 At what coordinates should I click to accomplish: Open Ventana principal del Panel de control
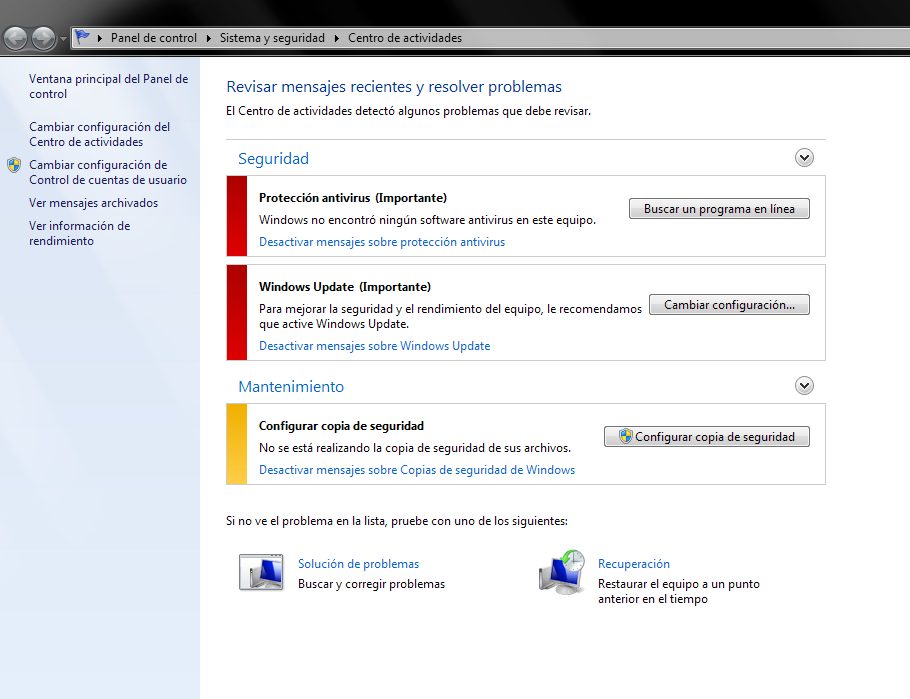pyautogui.click(x=109, y=87)
